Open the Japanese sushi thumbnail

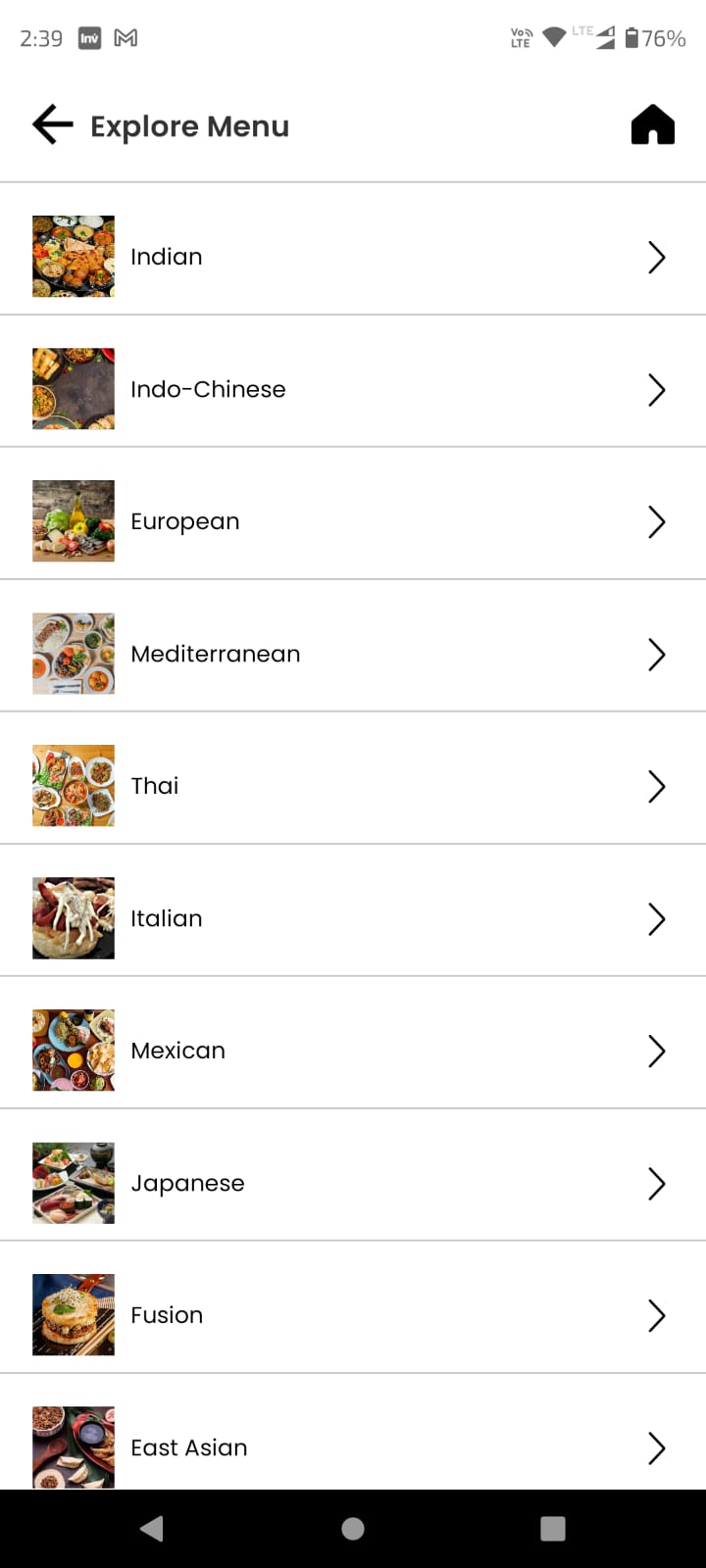[x=74, y=1183]
